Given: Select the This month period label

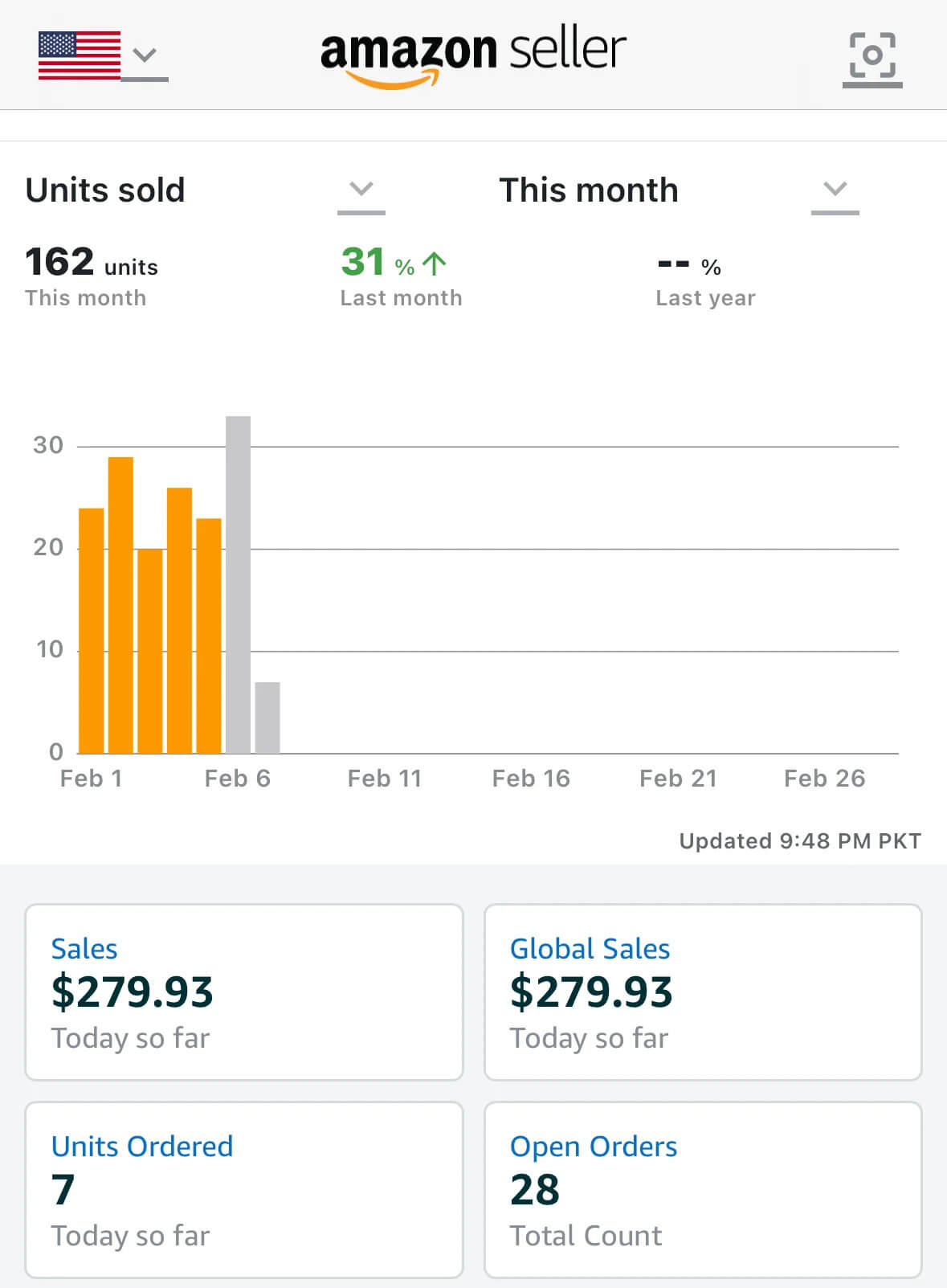Looking at the screenshot, I should [589, 190].
